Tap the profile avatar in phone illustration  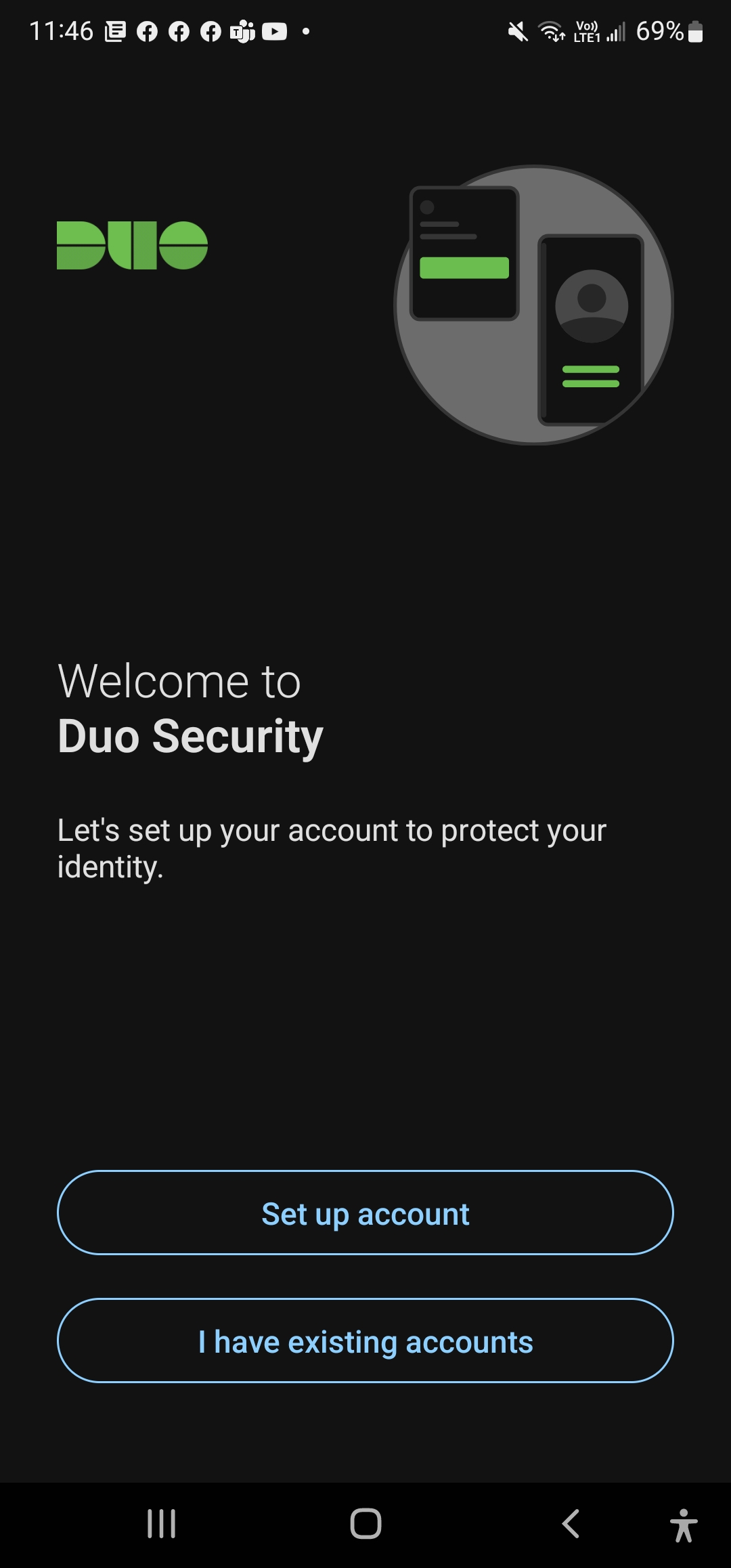tap(592, 306)
